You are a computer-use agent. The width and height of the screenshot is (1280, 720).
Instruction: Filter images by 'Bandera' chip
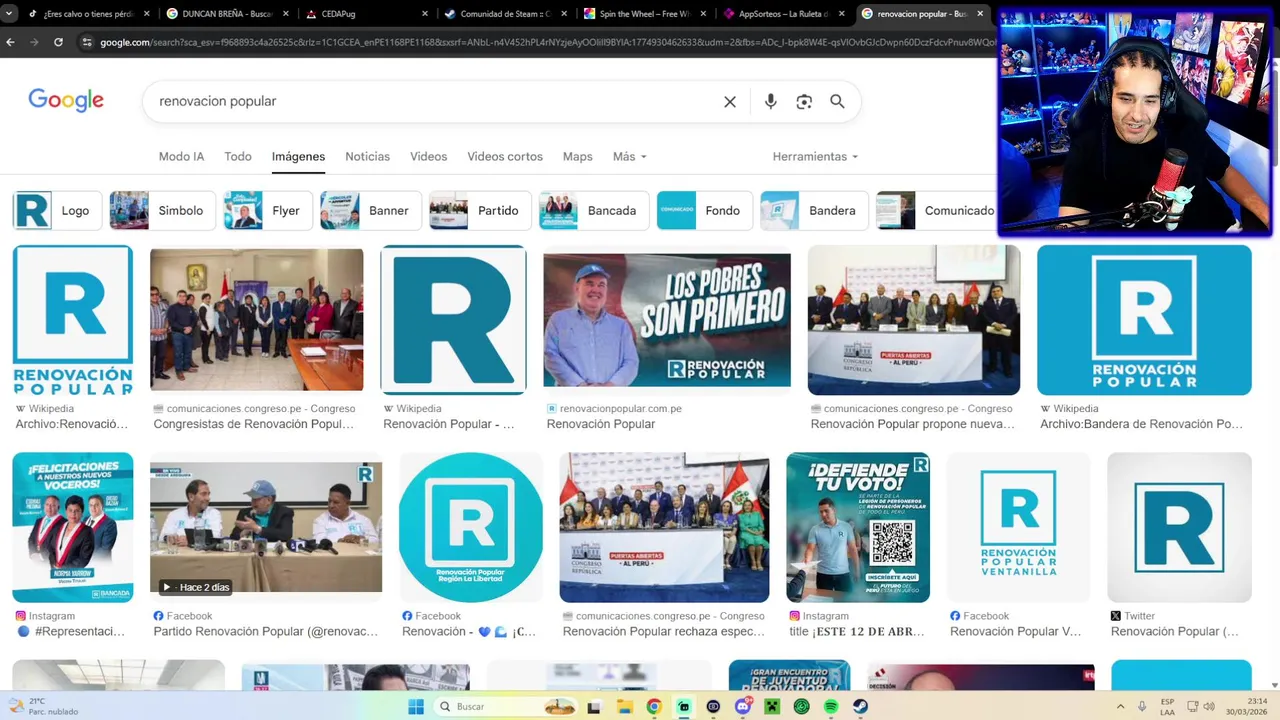point(815,211)
